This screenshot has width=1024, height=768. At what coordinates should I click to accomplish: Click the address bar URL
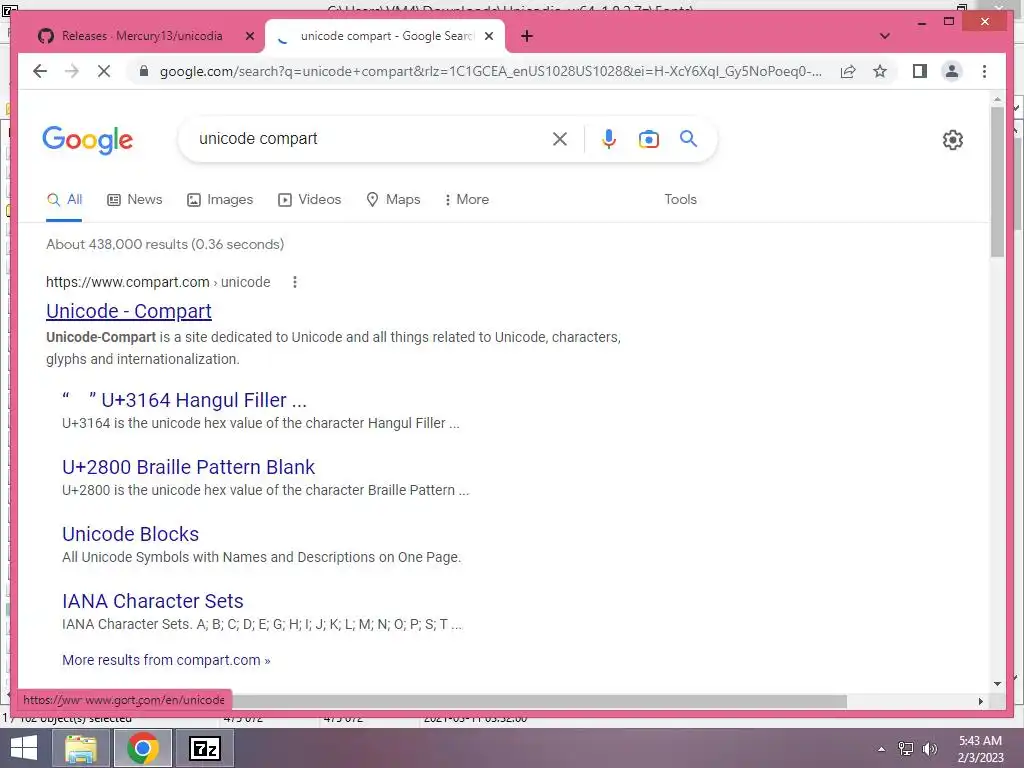click(x=490, y=71)
